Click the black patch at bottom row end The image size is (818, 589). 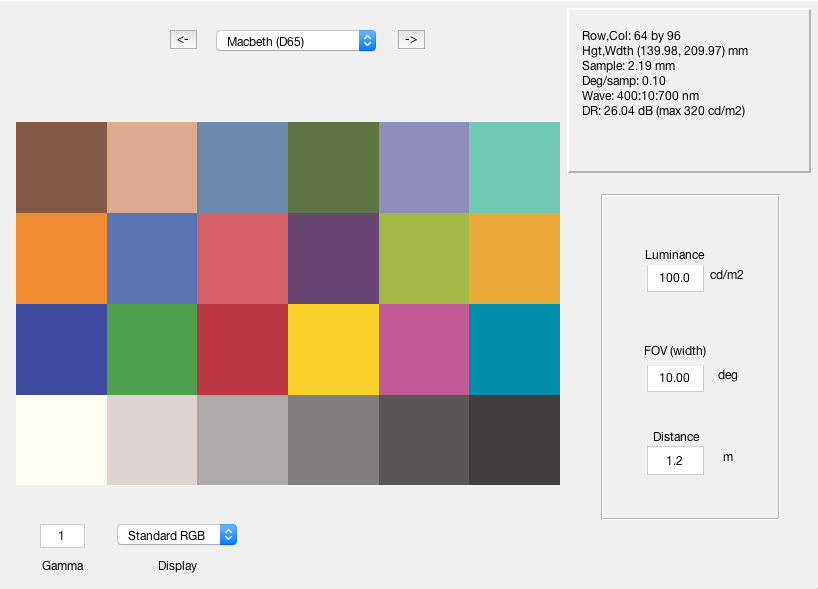tap(514, 440)
